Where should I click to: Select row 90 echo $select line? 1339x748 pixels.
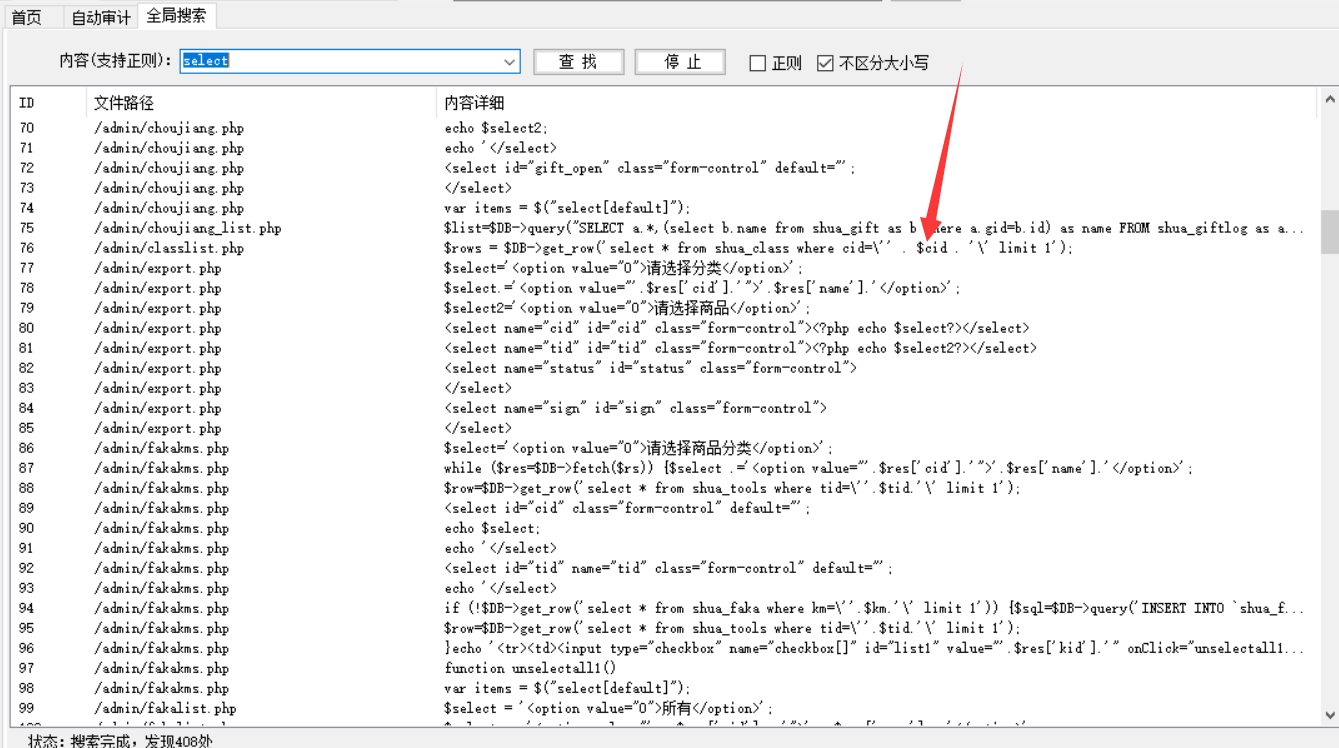coord(492,528)
